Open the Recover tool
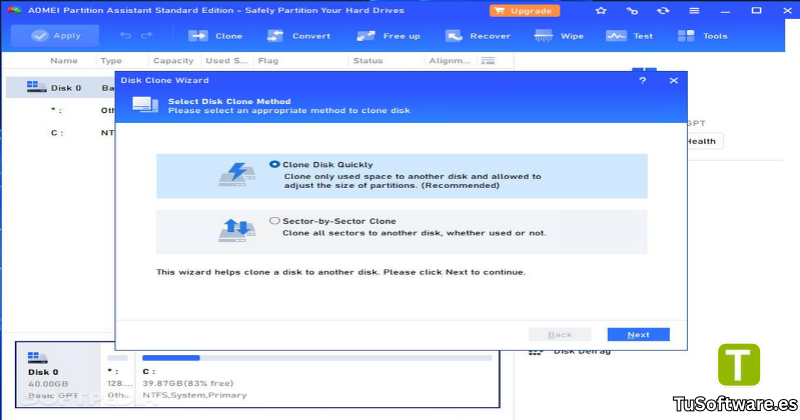Screen dimensions: 800x420 (478, 36)
